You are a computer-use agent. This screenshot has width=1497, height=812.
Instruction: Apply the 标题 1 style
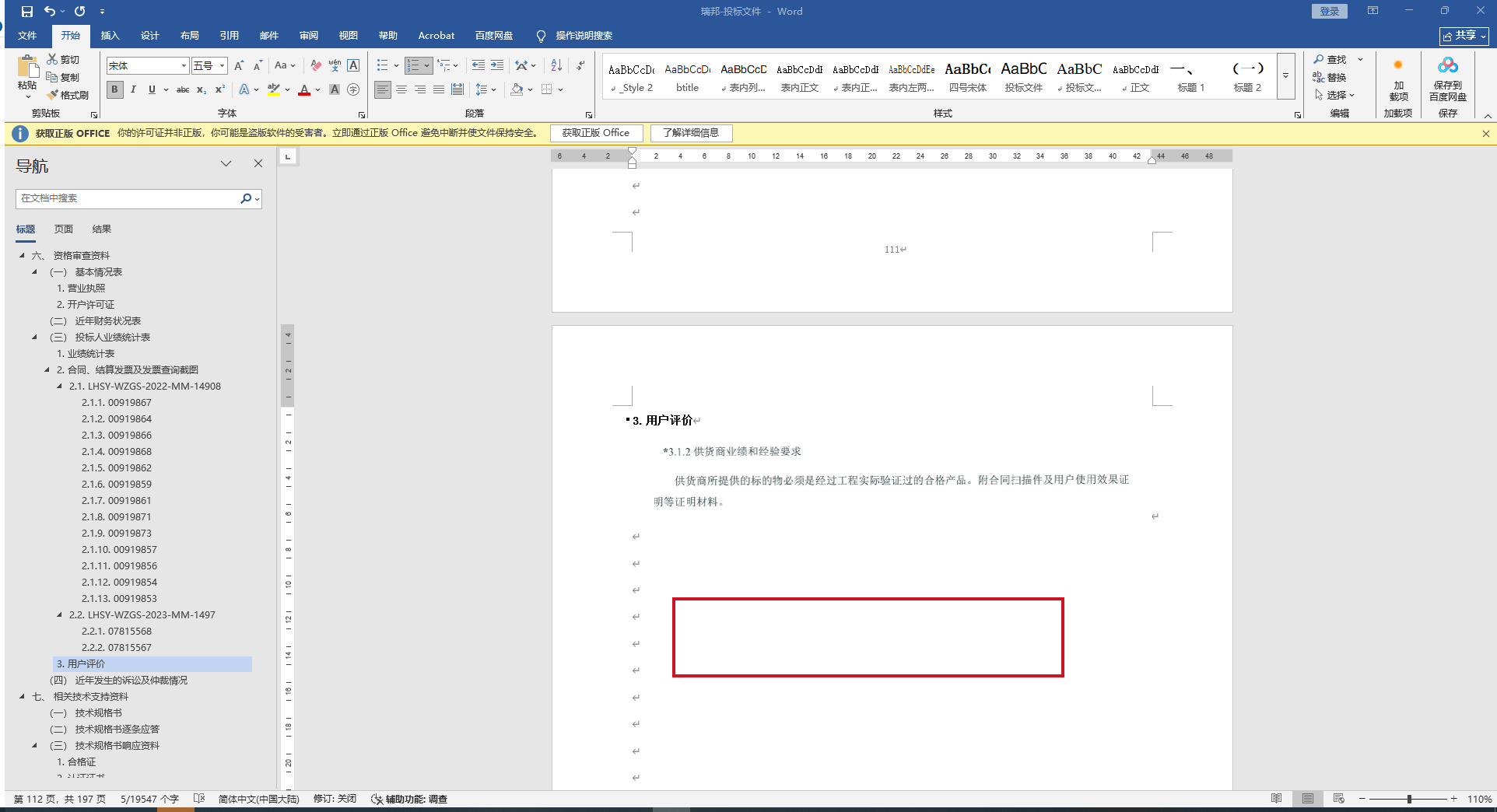pos(1191,76)
